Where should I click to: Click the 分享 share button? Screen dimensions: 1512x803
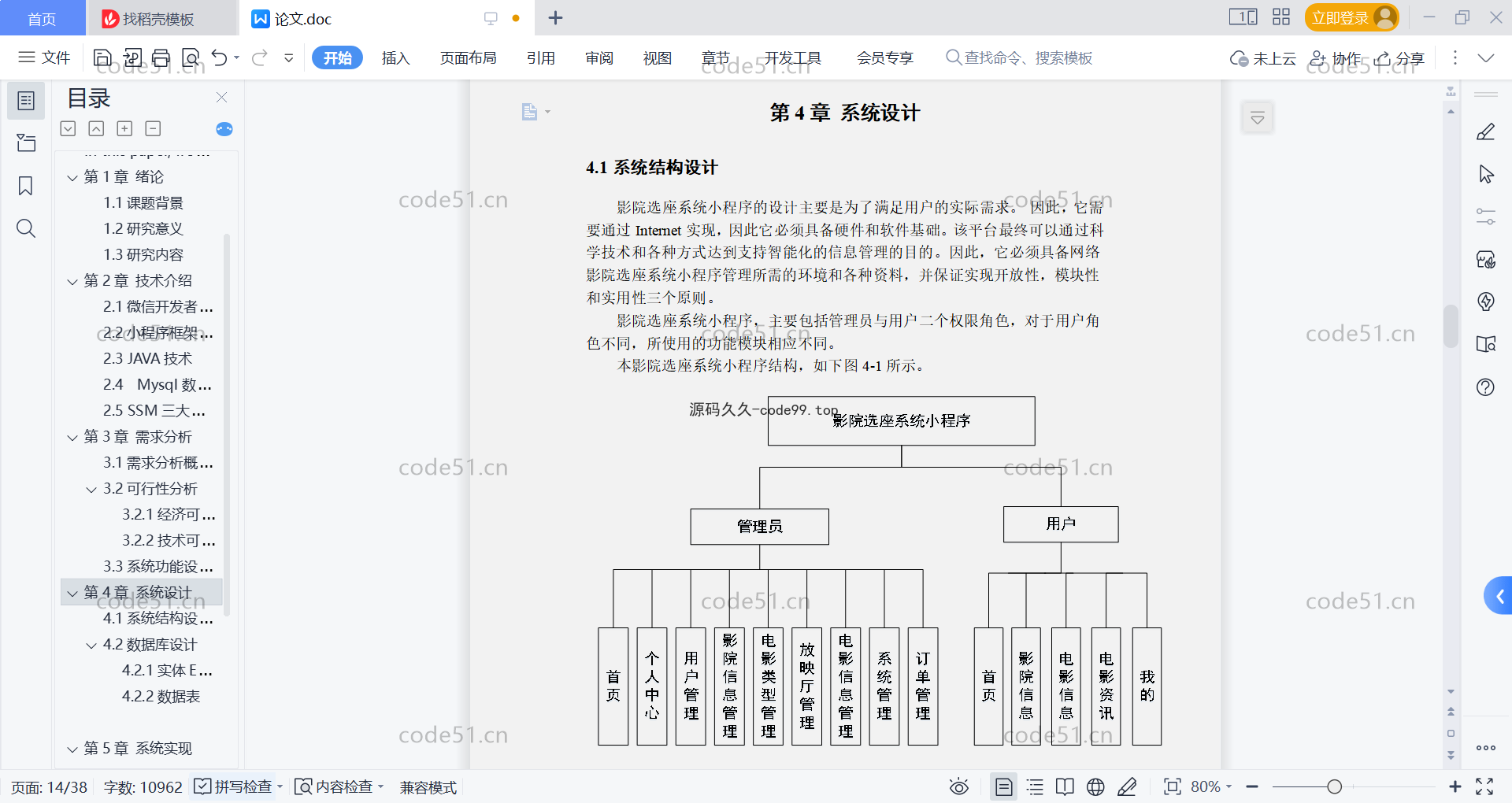[1400, 58]
